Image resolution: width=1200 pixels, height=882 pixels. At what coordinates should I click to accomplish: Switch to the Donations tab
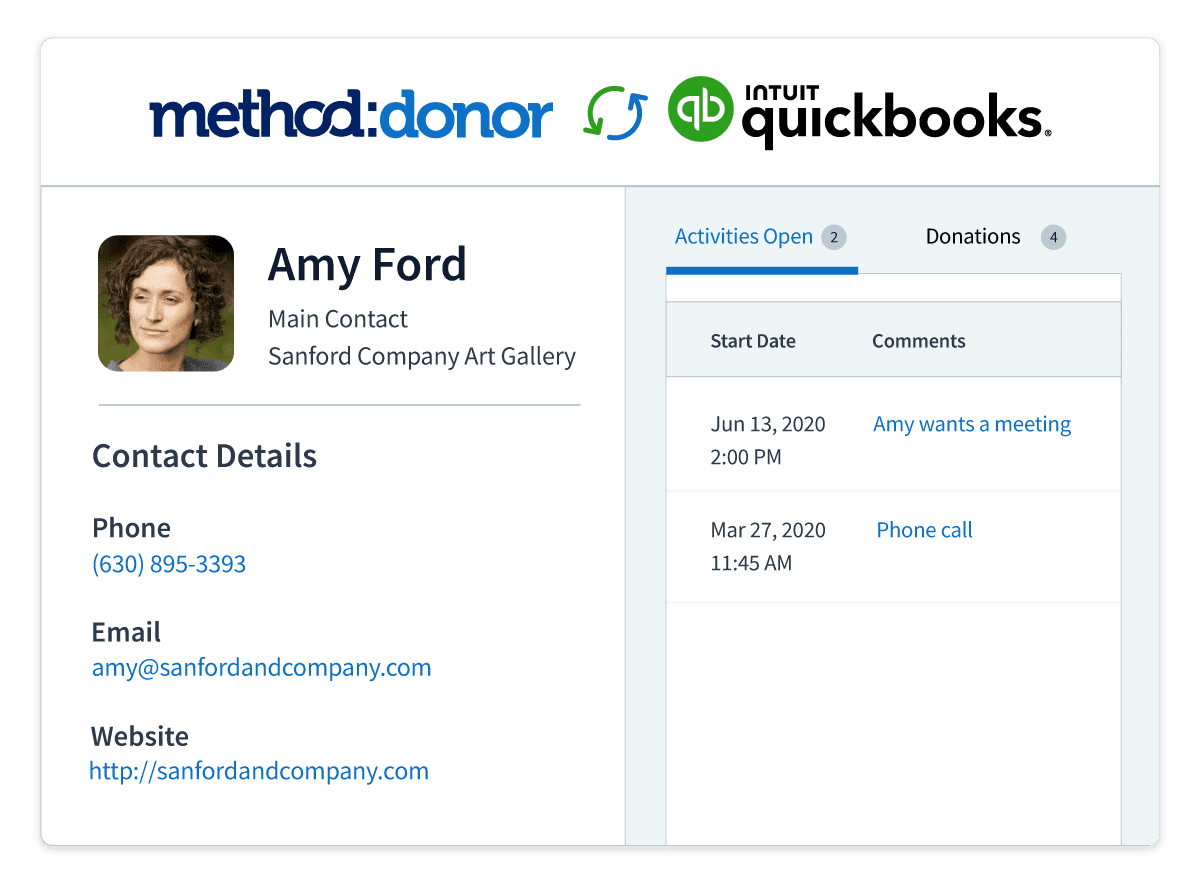973,237
